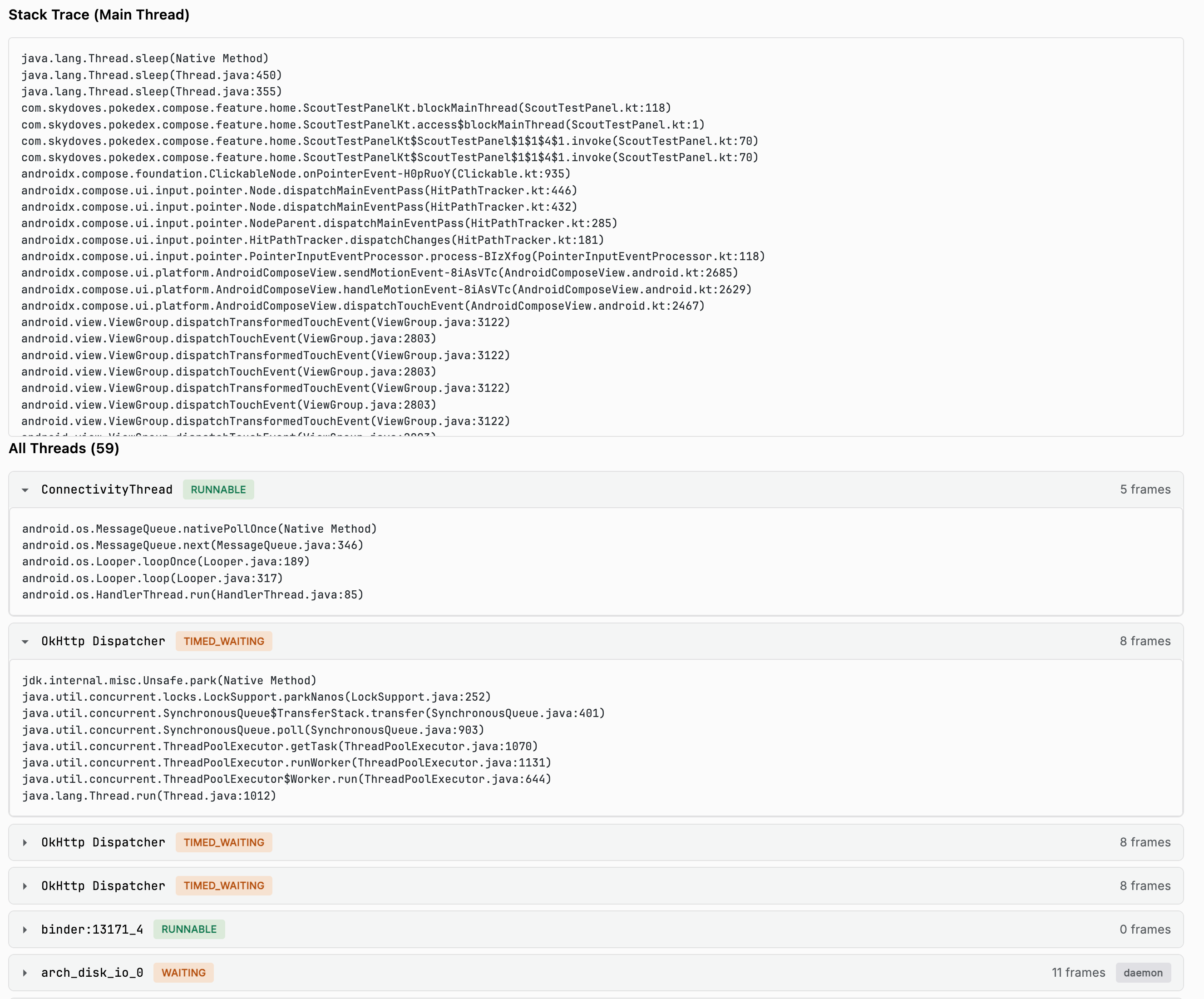Click the AndroidComposeView.sendMotionEvent line
Image resolution: width=1204 pixels, height=999 pixels.
coord(380,273)
